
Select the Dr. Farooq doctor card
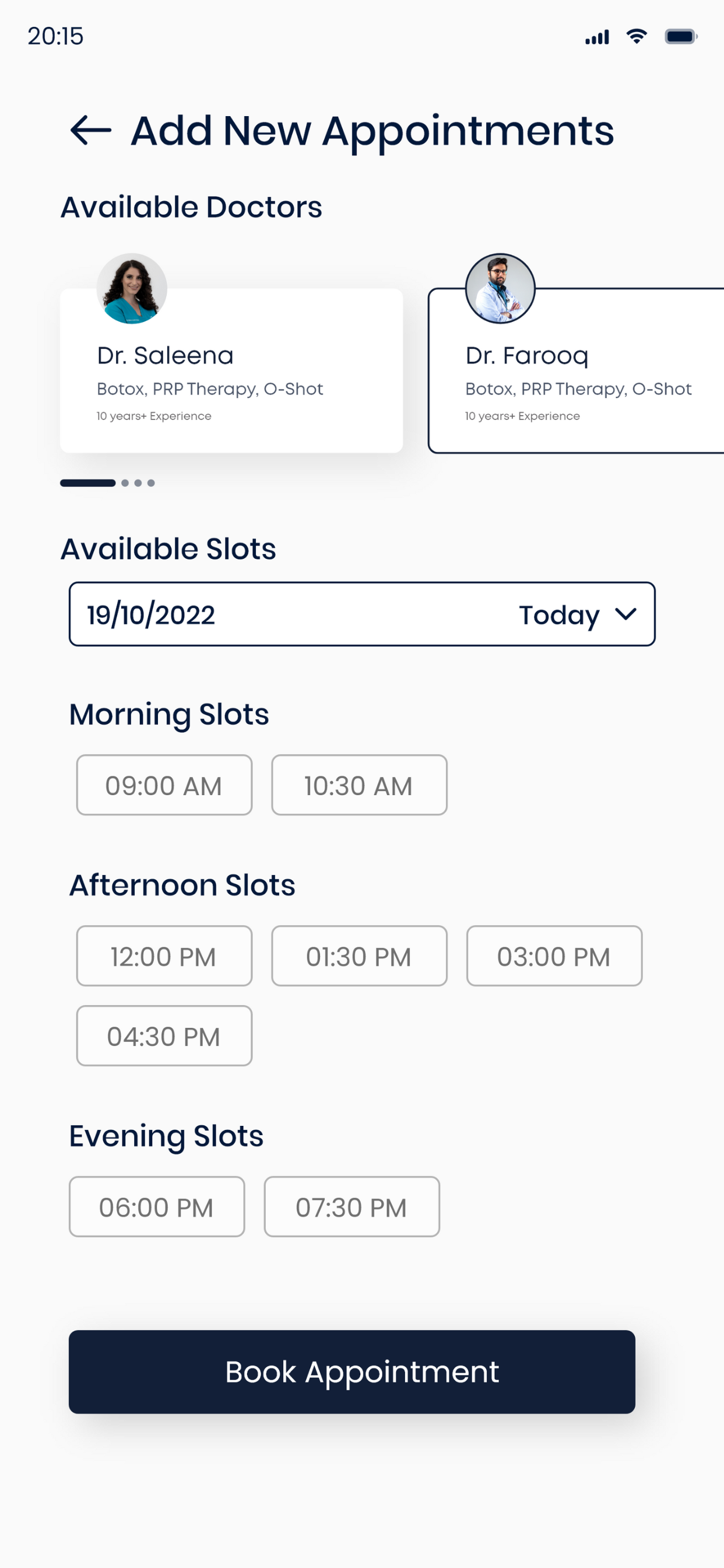576,370
